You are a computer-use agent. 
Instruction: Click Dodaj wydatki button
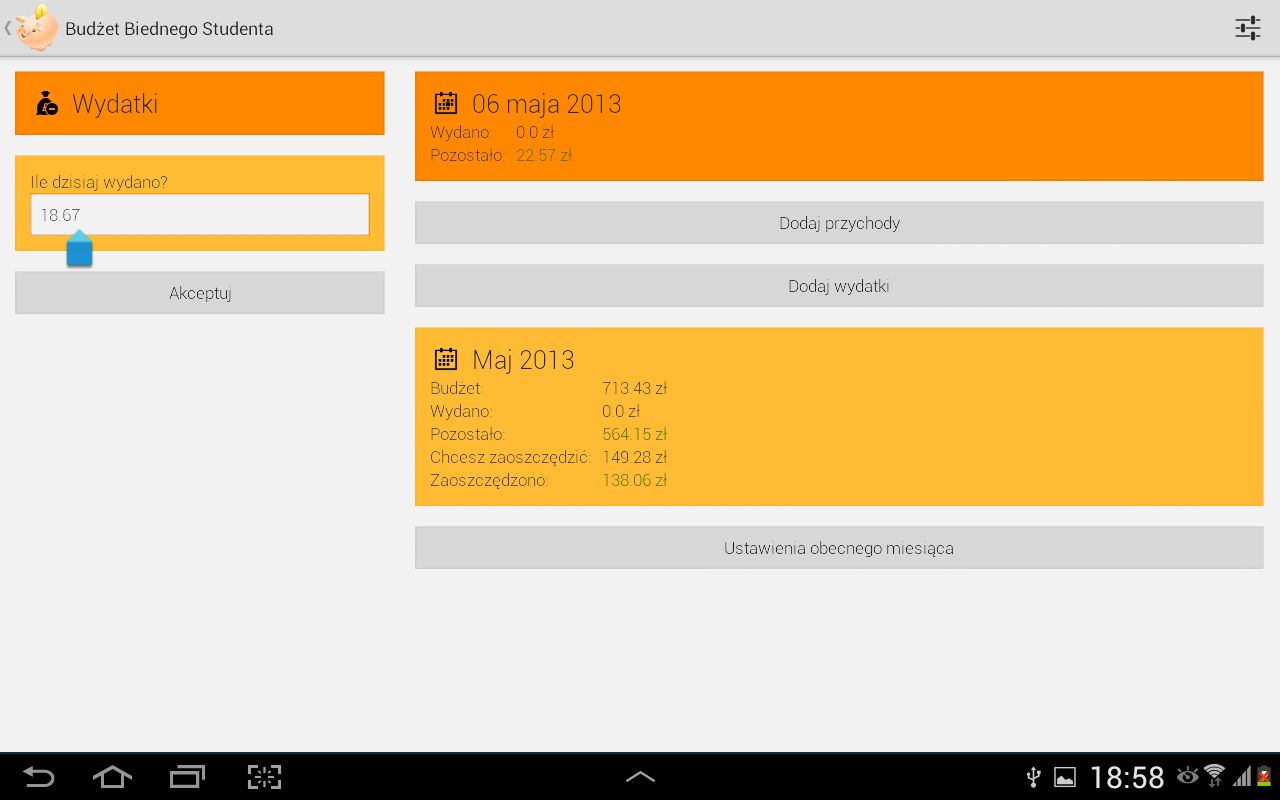(x=839, y=286)
